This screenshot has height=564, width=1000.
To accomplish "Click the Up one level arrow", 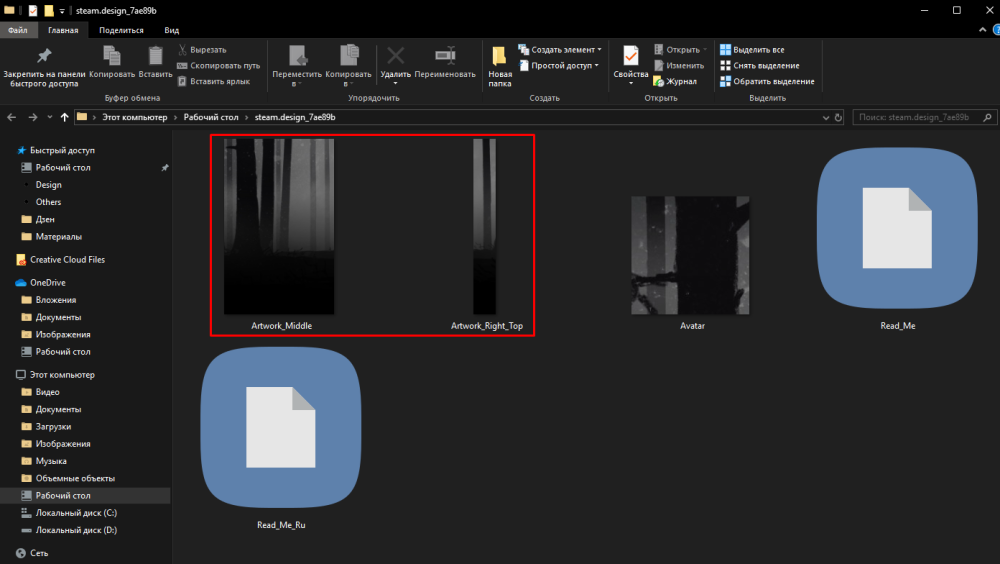I will 65,117.
